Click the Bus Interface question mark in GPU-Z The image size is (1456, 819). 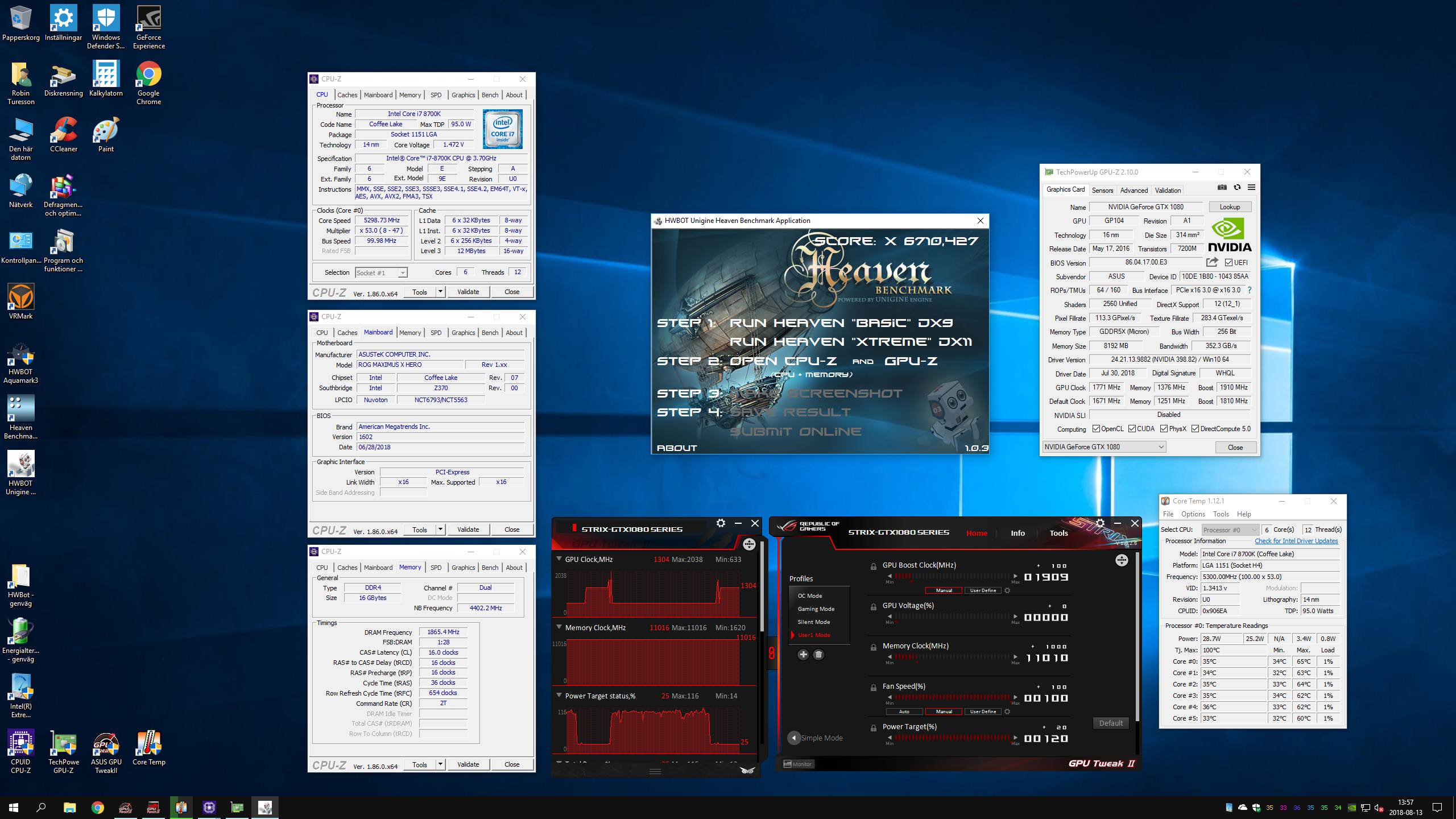[x=1249, y=290]
